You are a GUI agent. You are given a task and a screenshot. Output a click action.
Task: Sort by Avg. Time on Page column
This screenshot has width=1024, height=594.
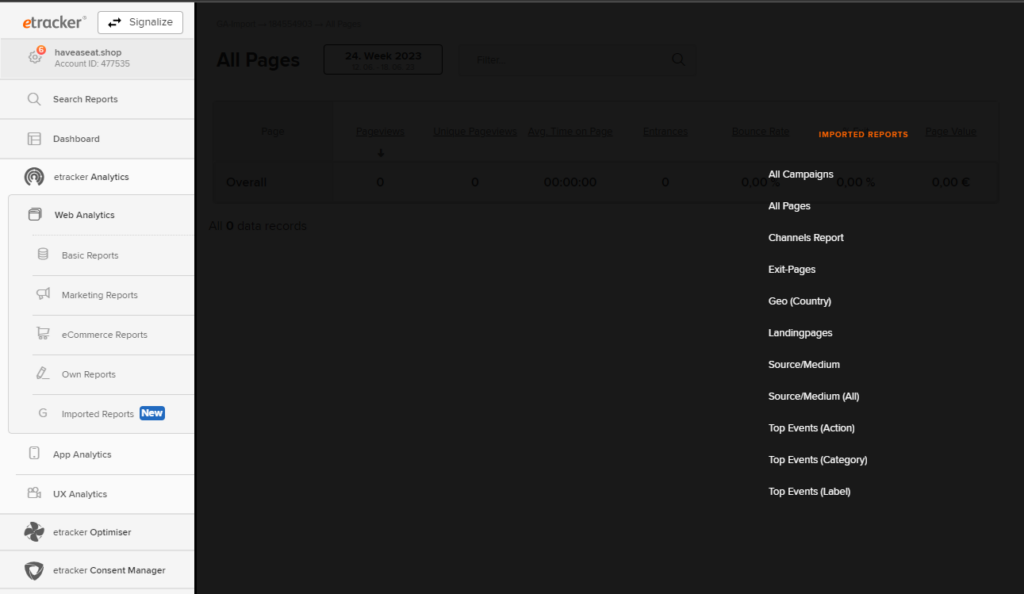570,132
